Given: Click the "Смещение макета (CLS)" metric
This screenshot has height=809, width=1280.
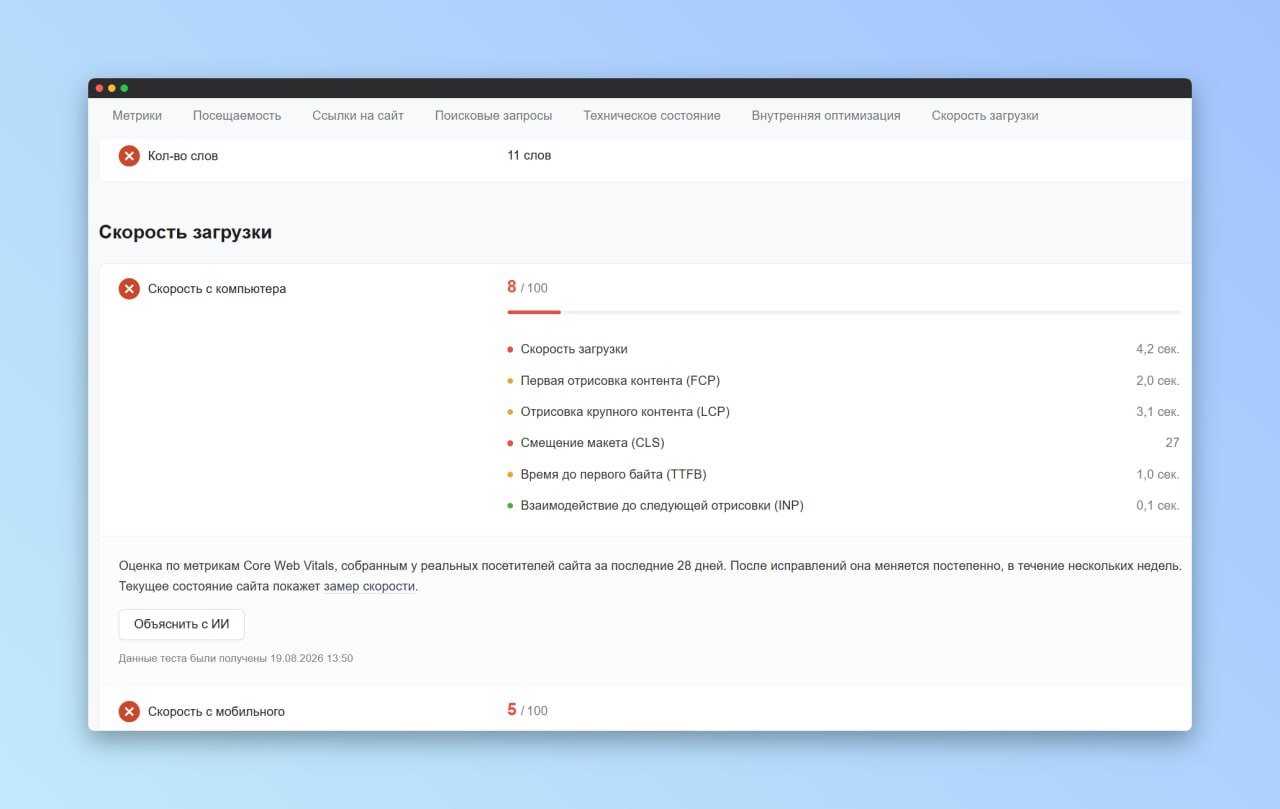Looking at the screenshot, I should 592,443.
